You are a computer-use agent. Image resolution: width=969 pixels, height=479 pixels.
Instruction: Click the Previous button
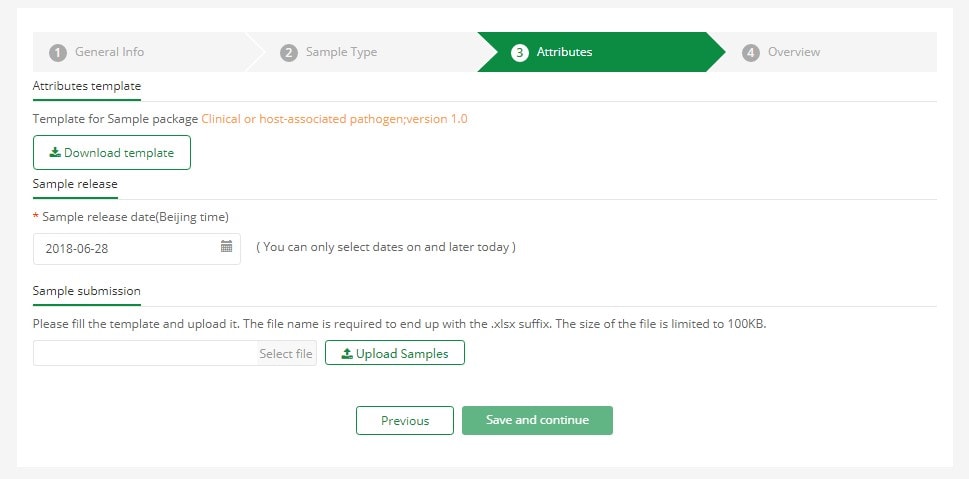pos(405,420)
